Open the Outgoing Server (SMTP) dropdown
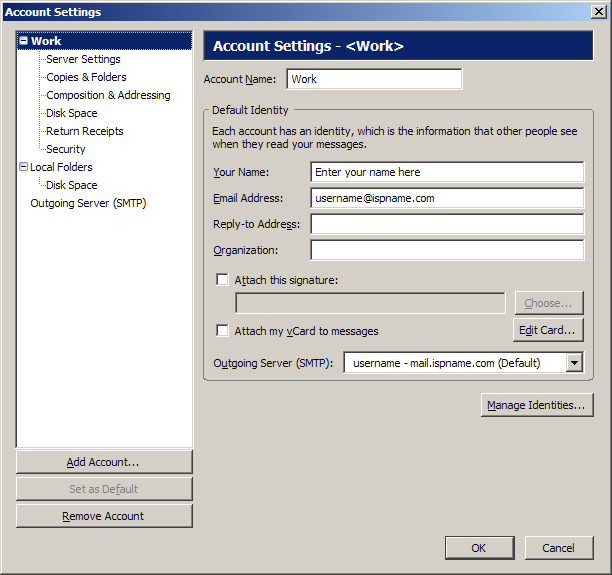 [574, 363]
